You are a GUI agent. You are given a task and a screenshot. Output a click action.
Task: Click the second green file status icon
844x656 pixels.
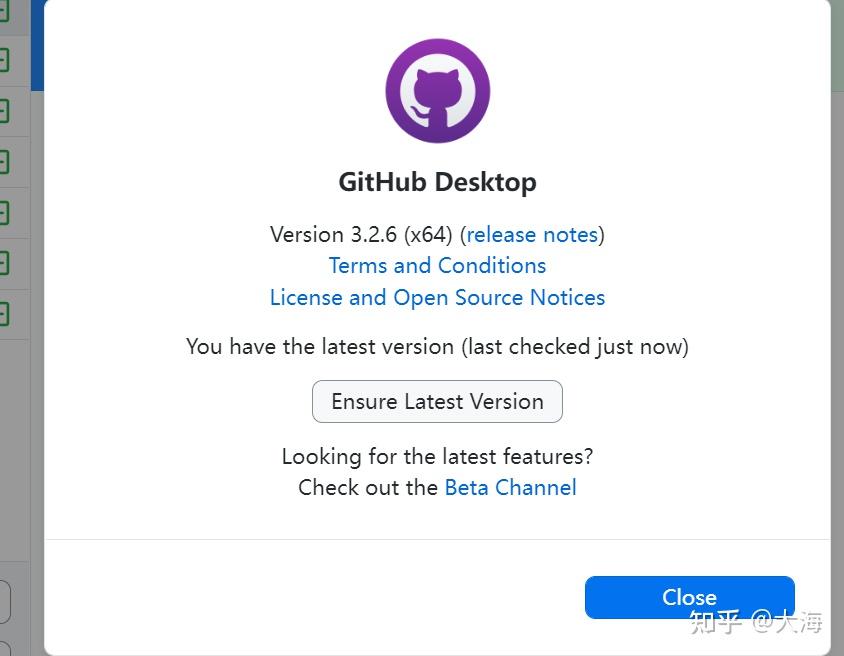coord(3,61)
